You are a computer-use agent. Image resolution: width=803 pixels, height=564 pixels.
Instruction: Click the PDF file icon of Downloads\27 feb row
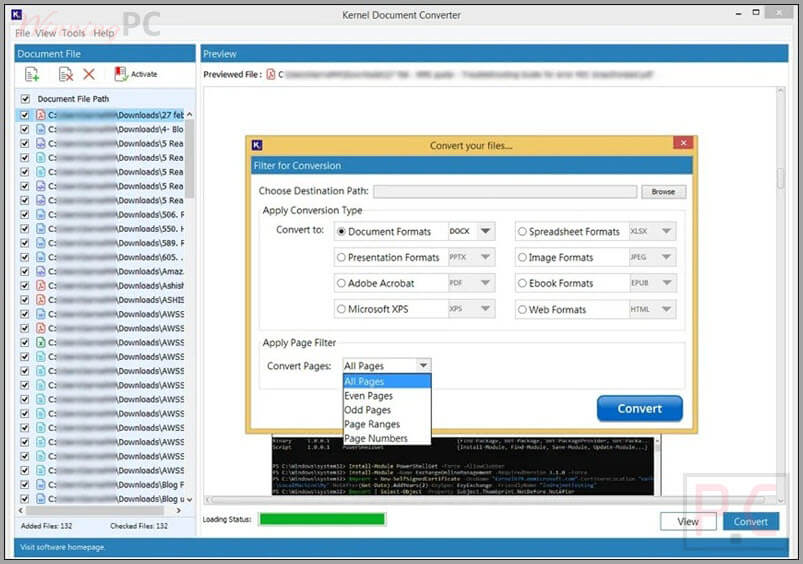click(40, 115)
